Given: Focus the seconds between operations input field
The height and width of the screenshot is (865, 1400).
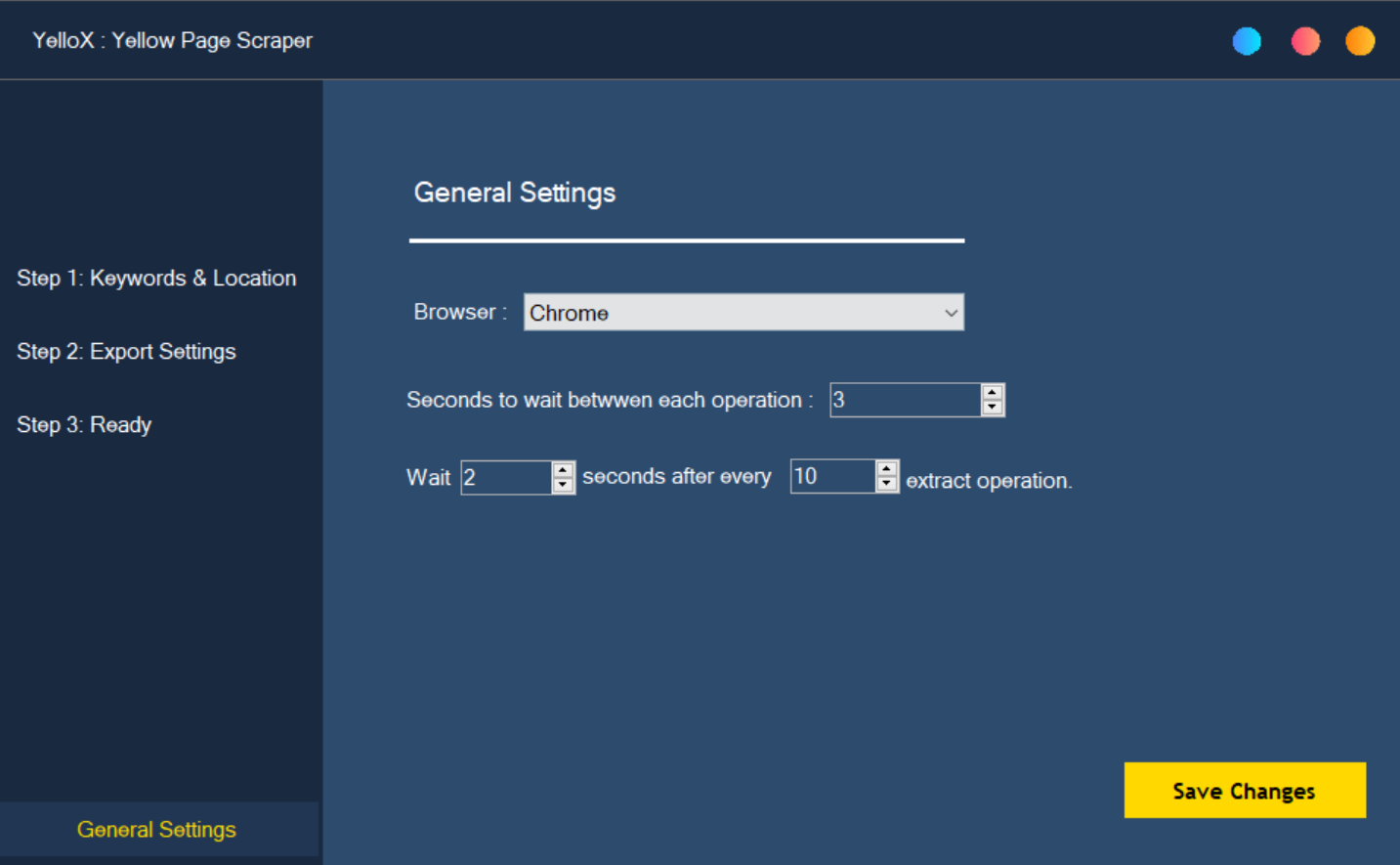Looking at the screenshot, I should click(905, 400).
